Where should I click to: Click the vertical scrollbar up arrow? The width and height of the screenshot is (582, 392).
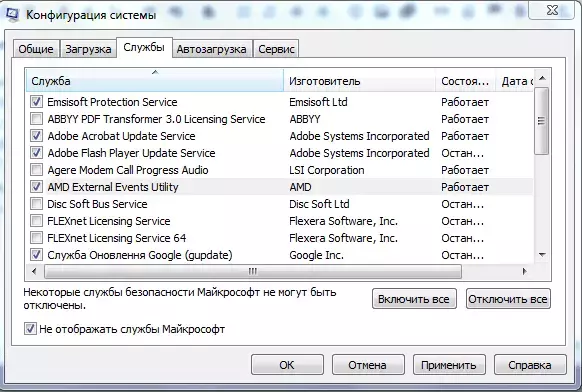click(542, 78)
